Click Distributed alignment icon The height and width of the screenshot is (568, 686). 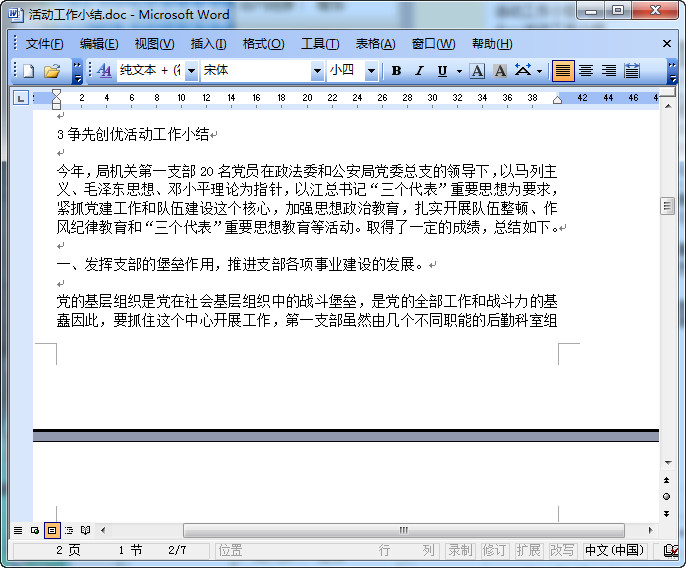(631, 71)
